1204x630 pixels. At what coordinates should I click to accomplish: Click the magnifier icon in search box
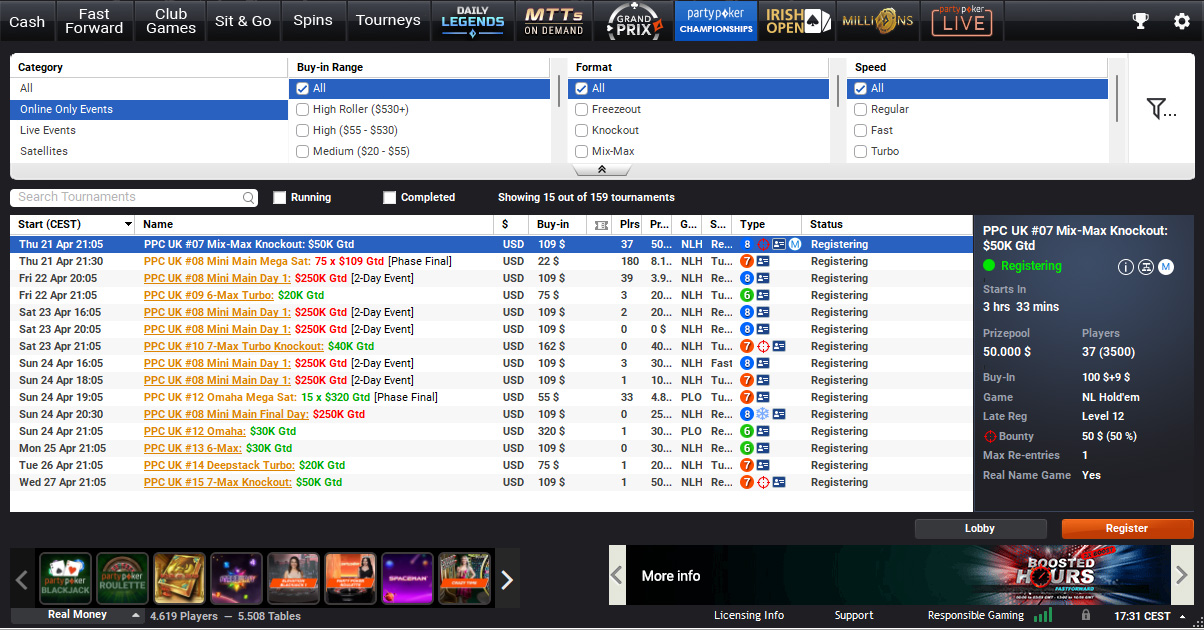pyautogui.click(x=248, y=198)
